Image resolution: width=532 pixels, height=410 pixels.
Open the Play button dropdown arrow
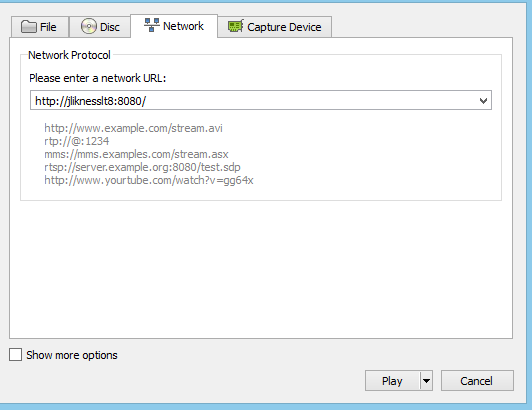pyautogui.click(x=426, y=381)
